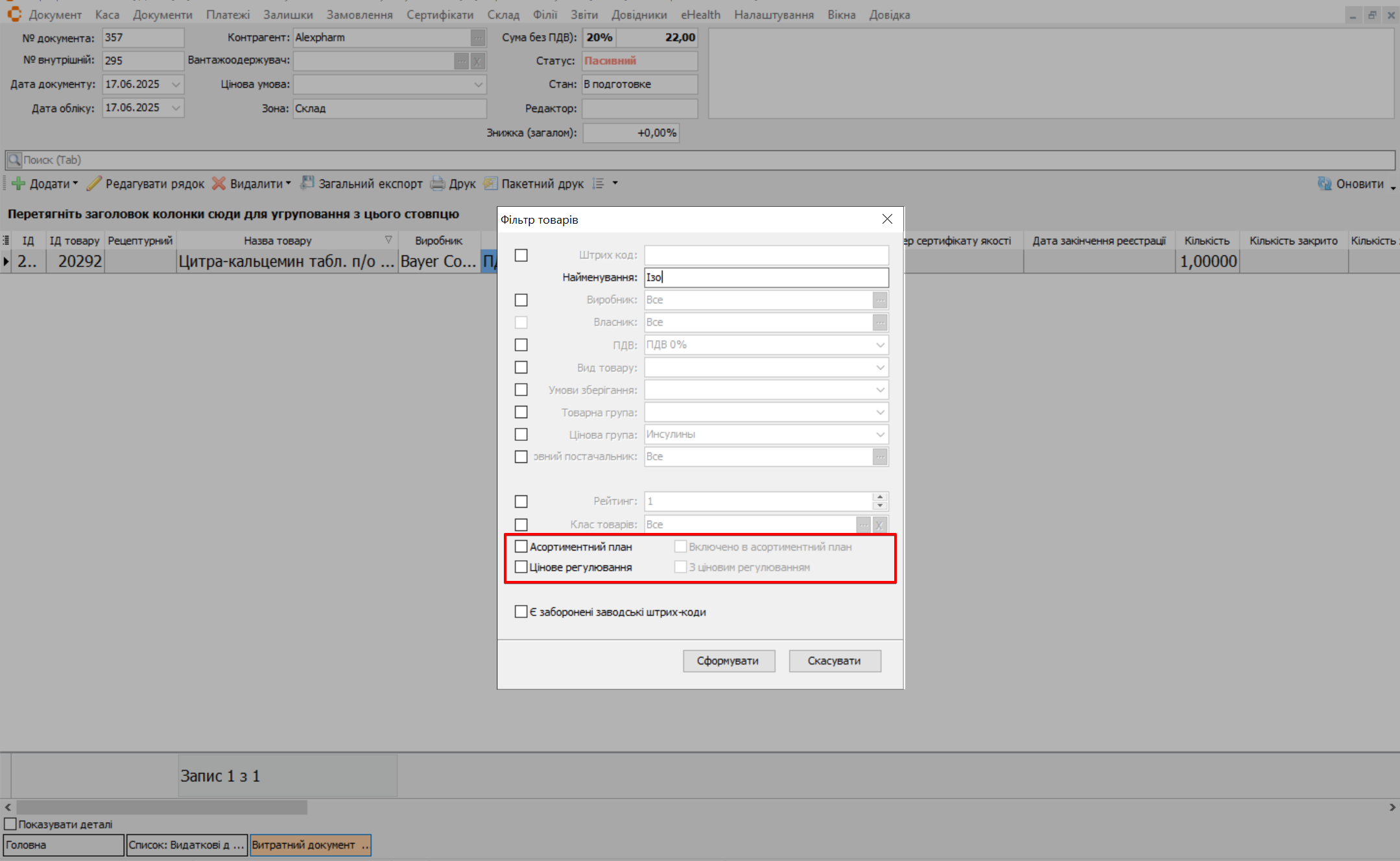1400x861 pixels.
Task: Click the Штрих код input field
Action: coord(766,255)
